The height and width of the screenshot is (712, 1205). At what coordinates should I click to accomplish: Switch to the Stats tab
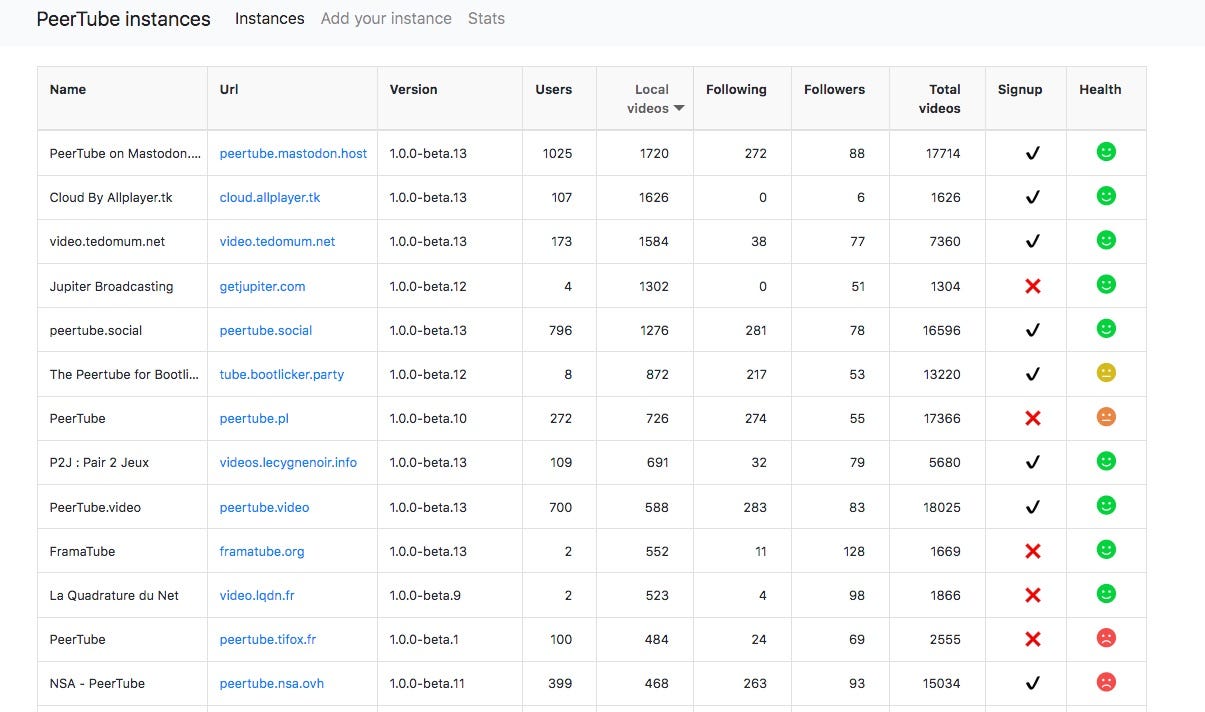click(486, 18)
